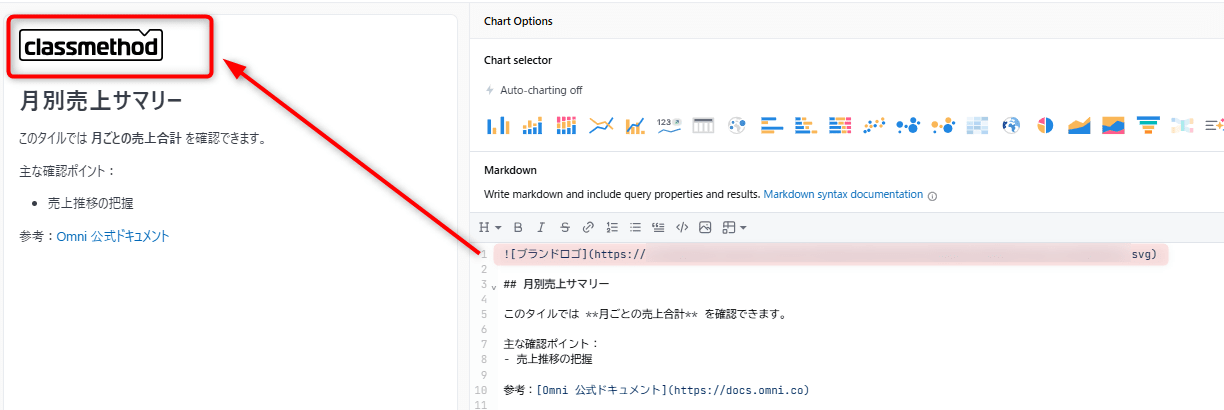
Task: Collapse the heading fold arrow on line 3
Action: point(492,287)
